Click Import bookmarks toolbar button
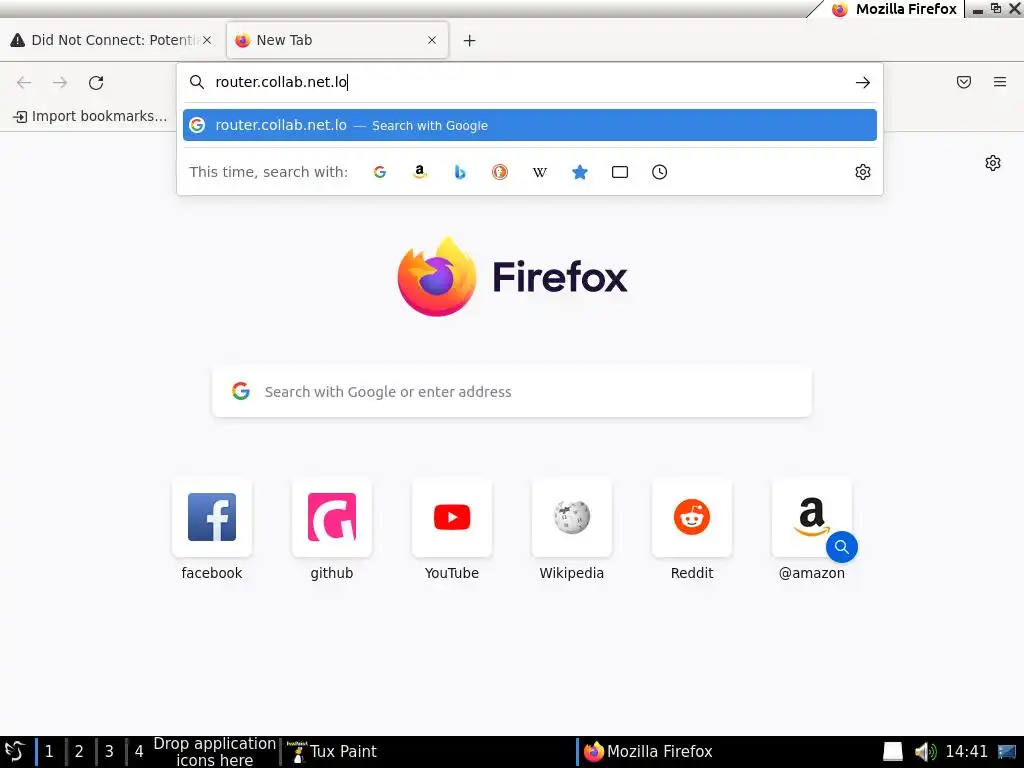The width and height of the screenshot is (1024, 768). coord(90,116)
